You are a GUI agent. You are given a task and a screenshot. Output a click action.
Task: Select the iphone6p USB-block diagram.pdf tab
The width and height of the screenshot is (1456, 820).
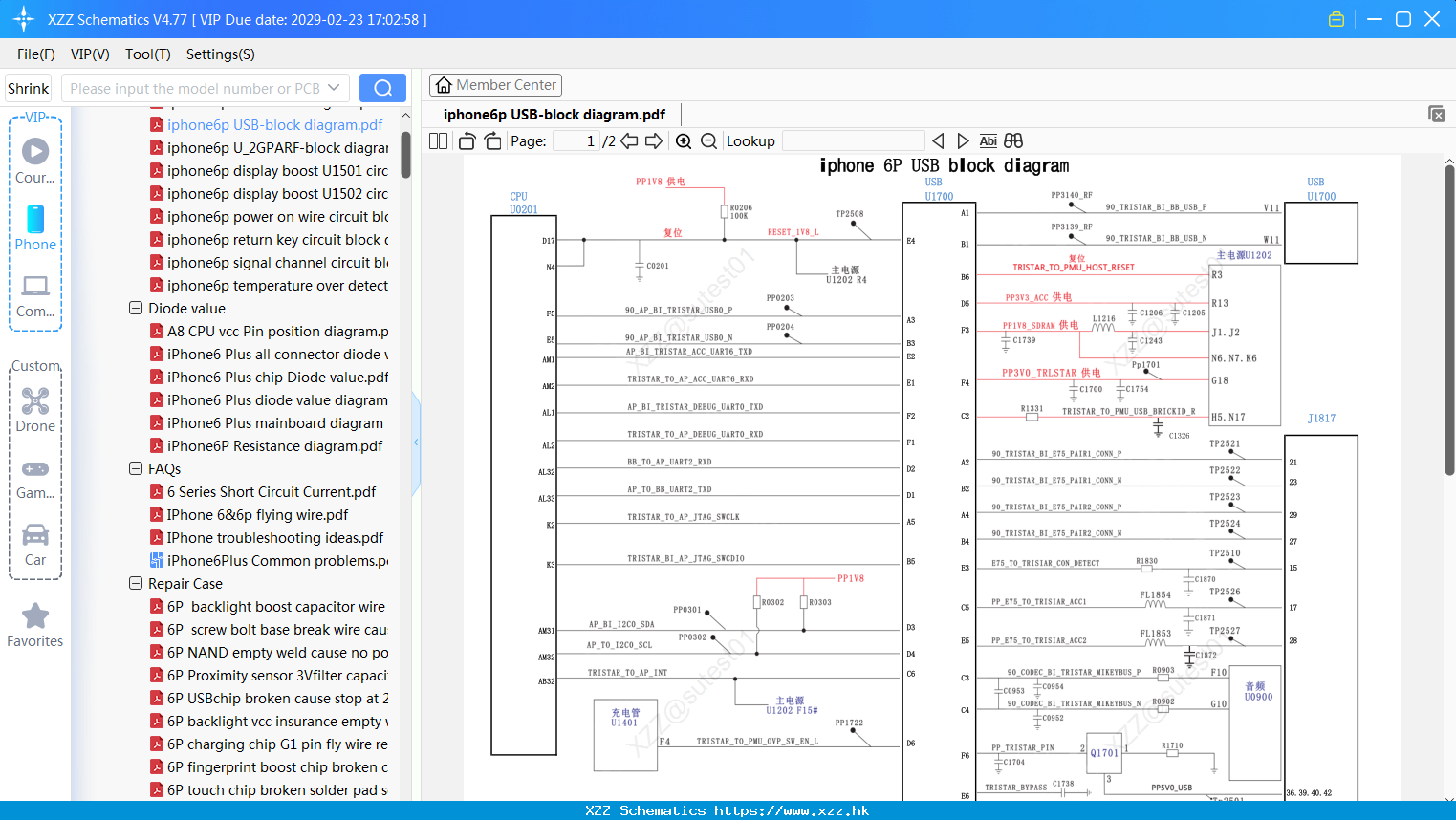554,115
